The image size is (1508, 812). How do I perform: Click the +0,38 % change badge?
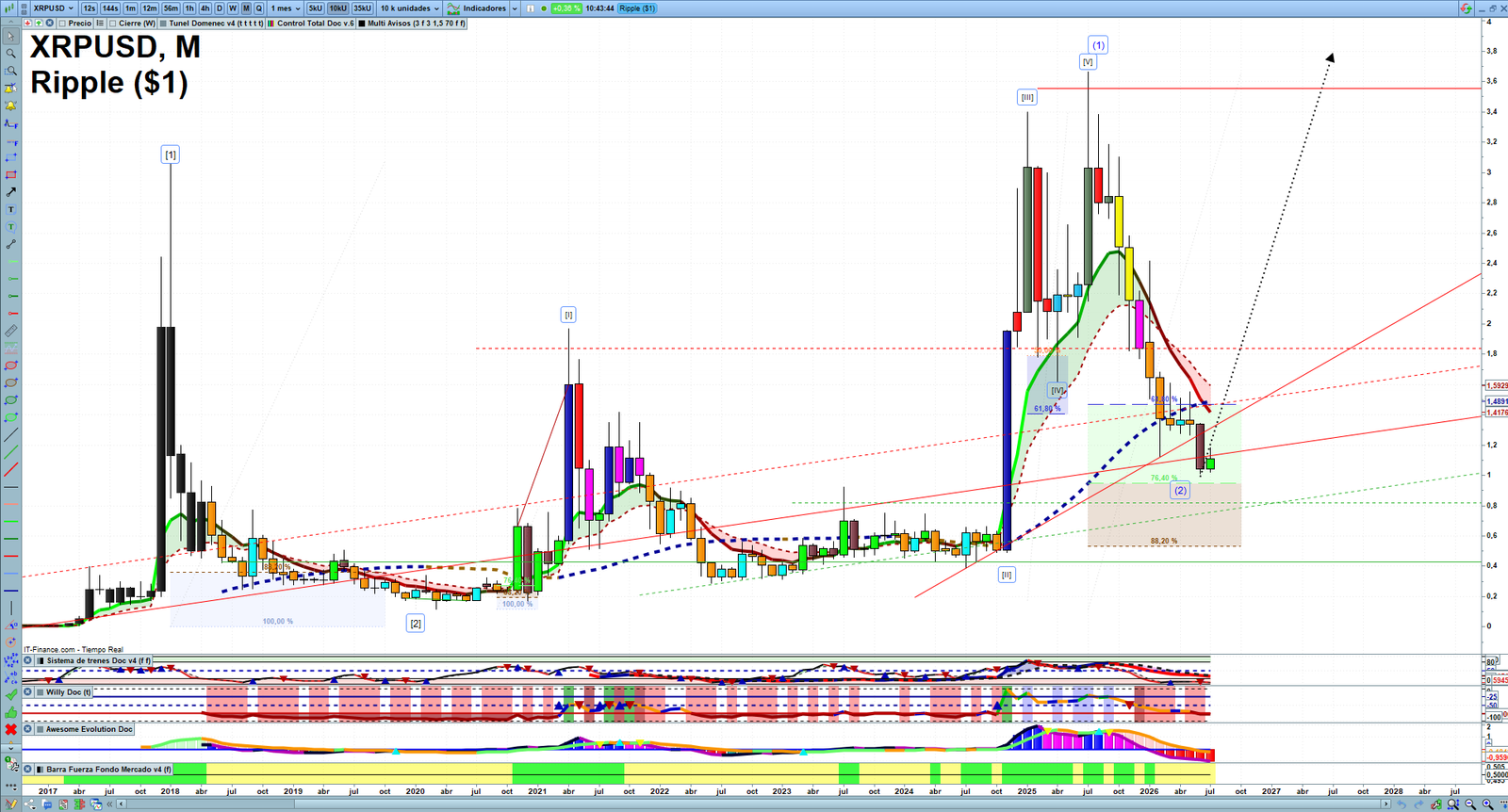point(565,8)
